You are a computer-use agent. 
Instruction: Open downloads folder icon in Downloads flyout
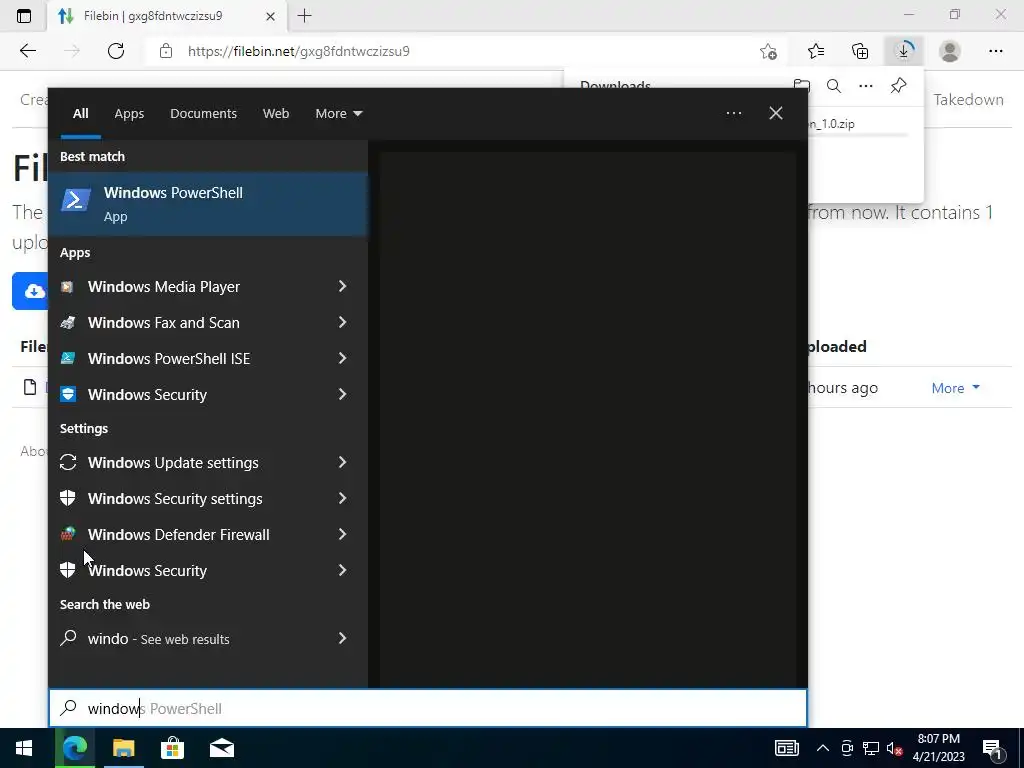point(801,86)
